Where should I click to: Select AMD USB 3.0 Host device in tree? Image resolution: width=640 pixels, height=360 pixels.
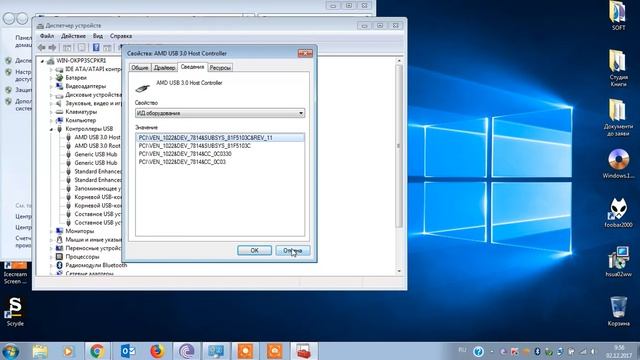coord(97,137)
